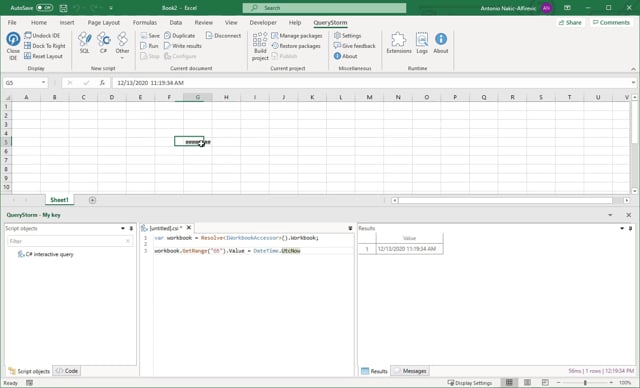Image resolution: width=640 pixels, height=388 pixels.
Task: Click the zoom slider handle
Action: (585, 383)
